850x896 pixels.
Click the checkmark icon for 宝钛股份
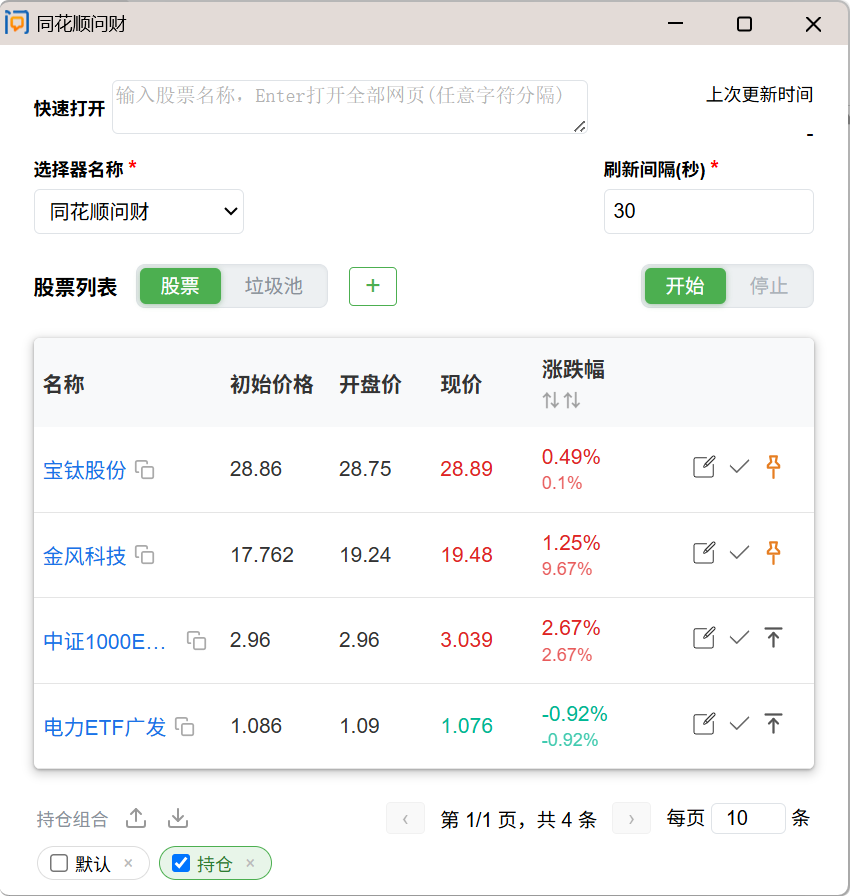coord(739,467)
